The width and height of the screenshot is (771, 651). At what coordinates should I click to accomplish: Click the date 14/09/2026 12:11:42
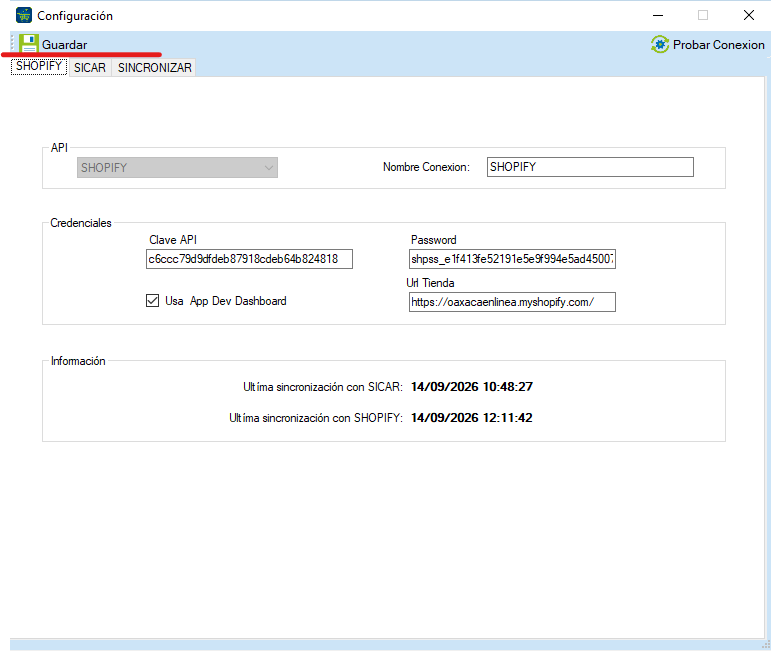point(472,418)
